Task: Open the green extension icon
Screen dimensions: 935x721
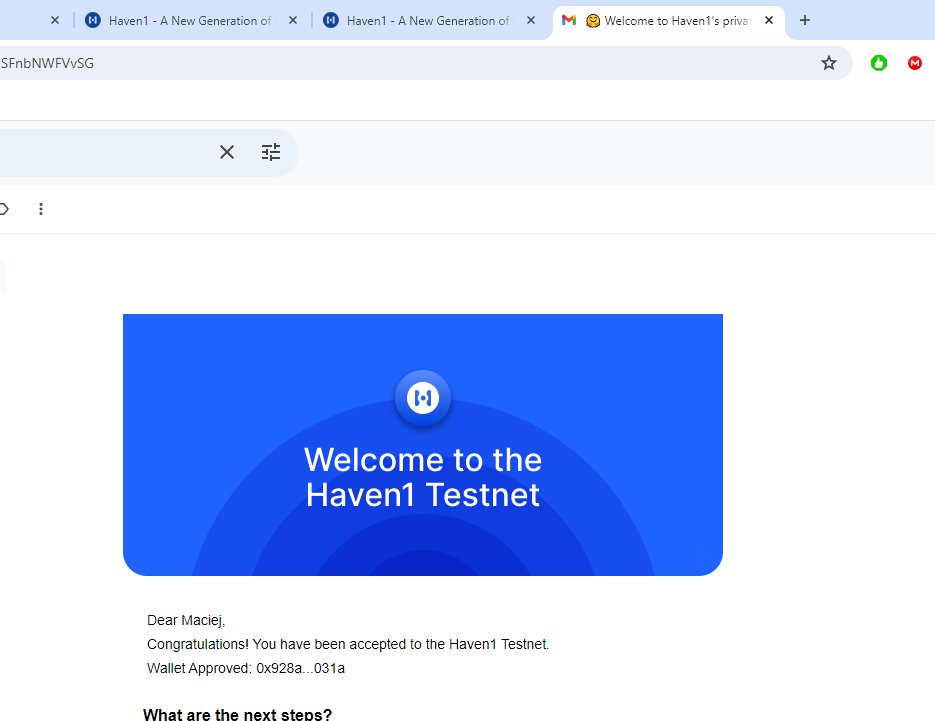Action: tap(879, 63)
